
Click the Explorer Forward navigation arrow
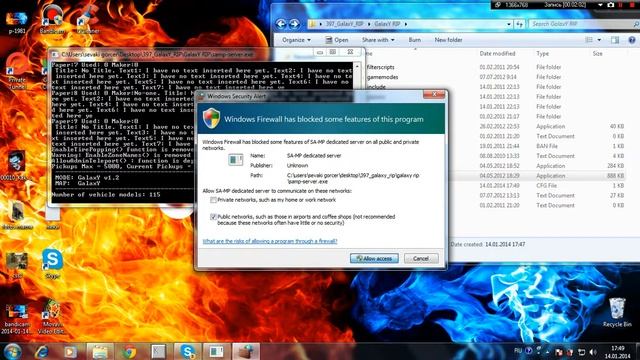click(x=294, y=24)
